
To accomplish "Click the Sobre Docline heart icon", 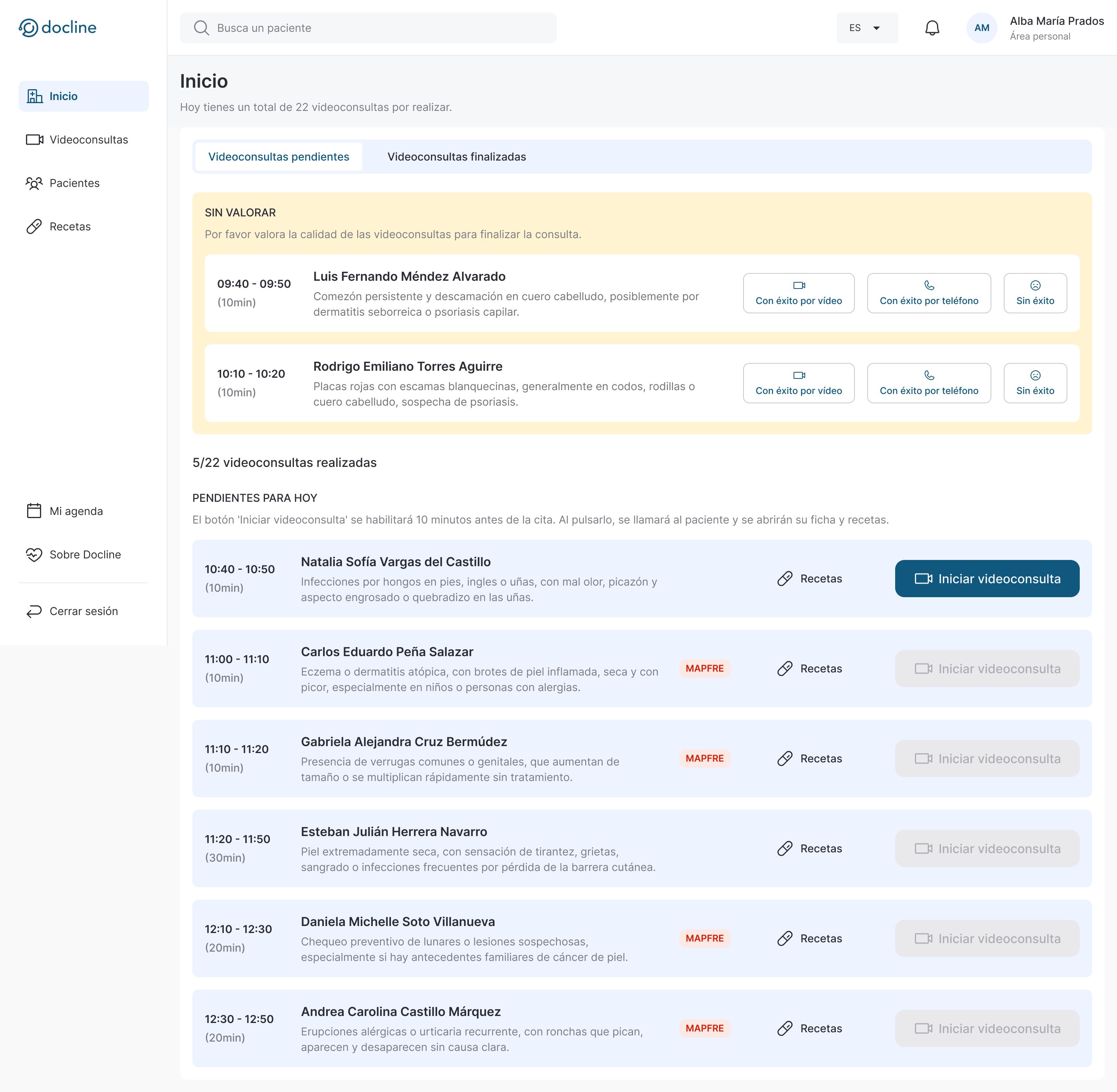I will (35, 554).
